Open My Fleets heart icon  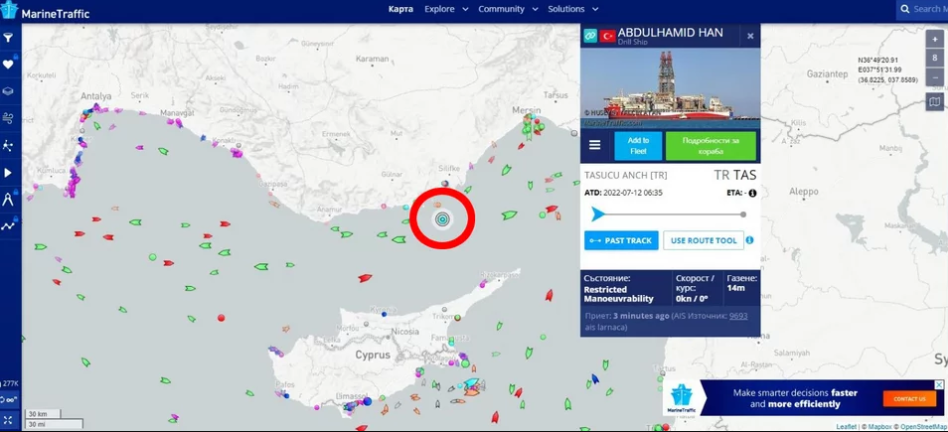pos(9,65)
